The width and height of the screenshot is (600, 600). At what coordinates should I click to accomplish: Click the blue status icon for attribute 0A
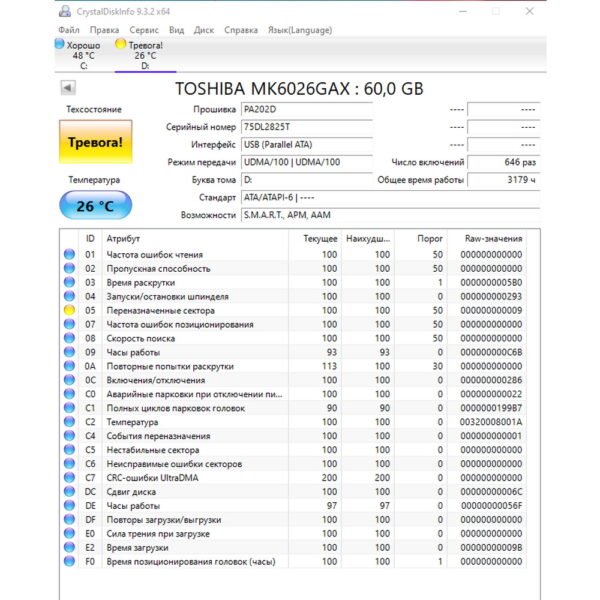coord(69,366)
